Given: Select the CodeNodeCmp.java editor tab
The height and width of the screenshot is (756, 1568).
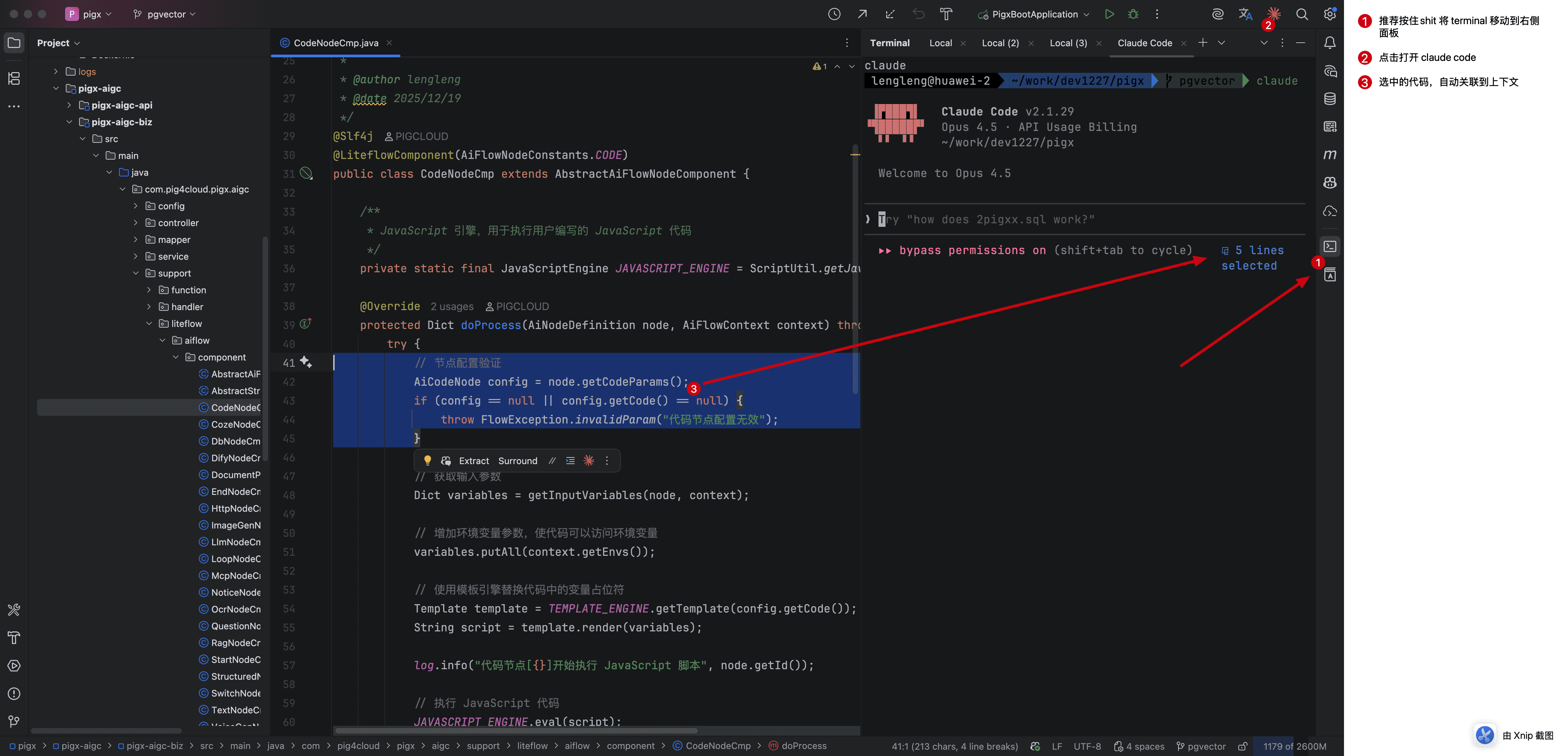Looking at the screenshot, I should [335, 43].
